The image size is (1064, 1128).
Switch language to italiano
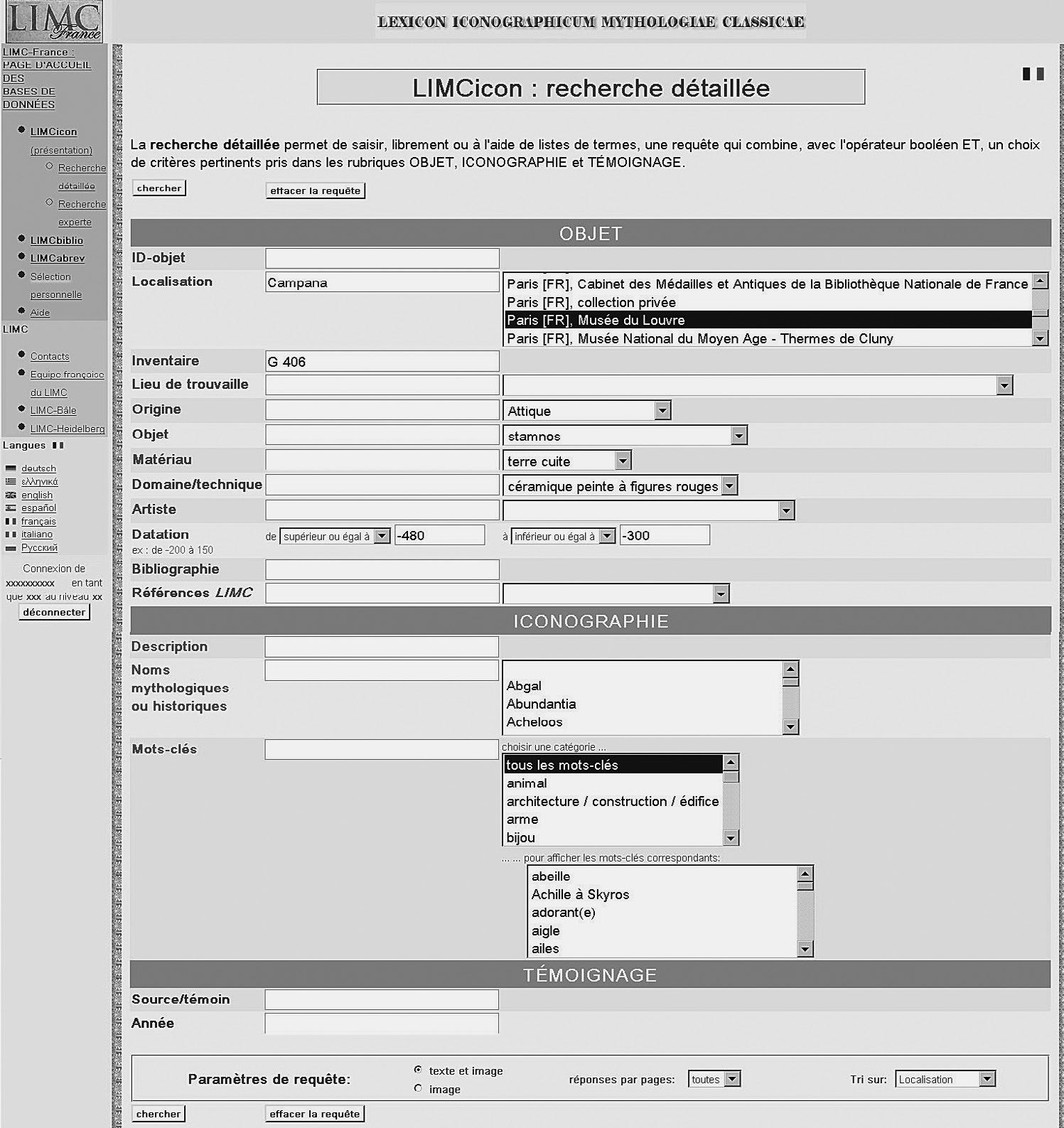37,535
